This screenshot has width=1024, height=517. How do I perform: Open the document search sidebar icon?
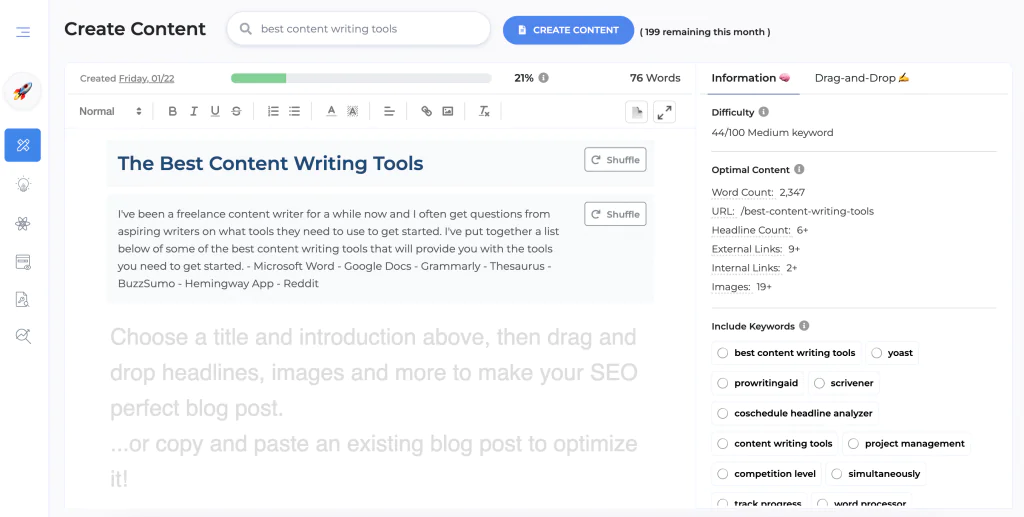(x=23, y=300)
